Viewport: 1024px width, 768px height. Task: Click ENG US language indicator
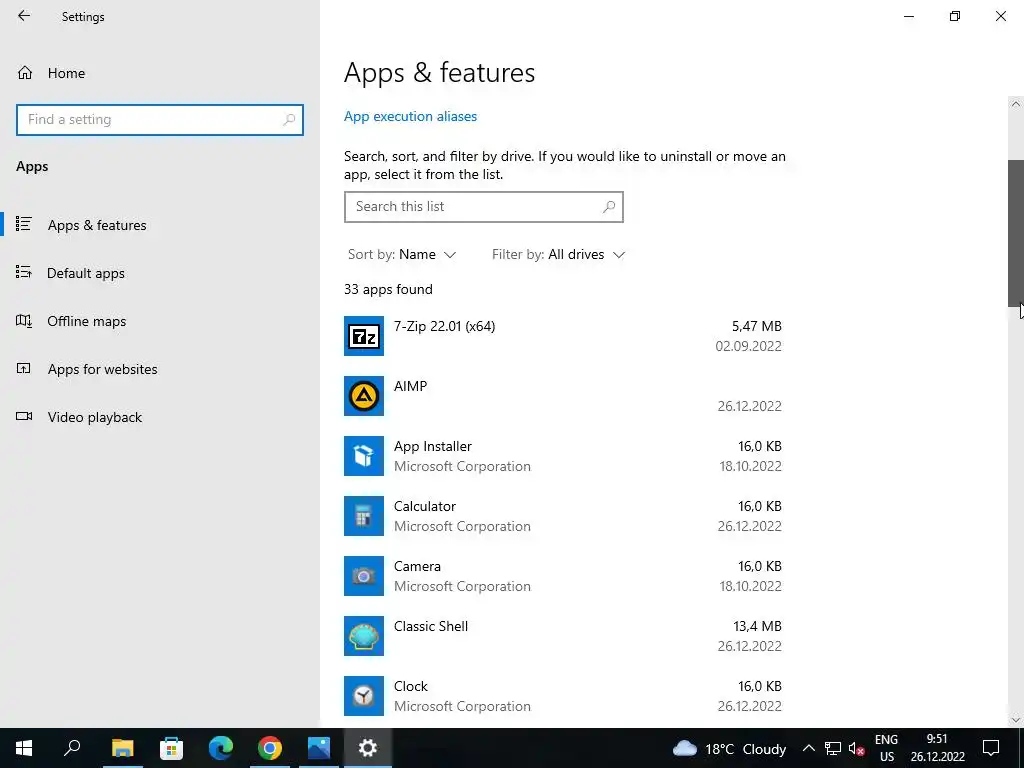coord(886,748)
